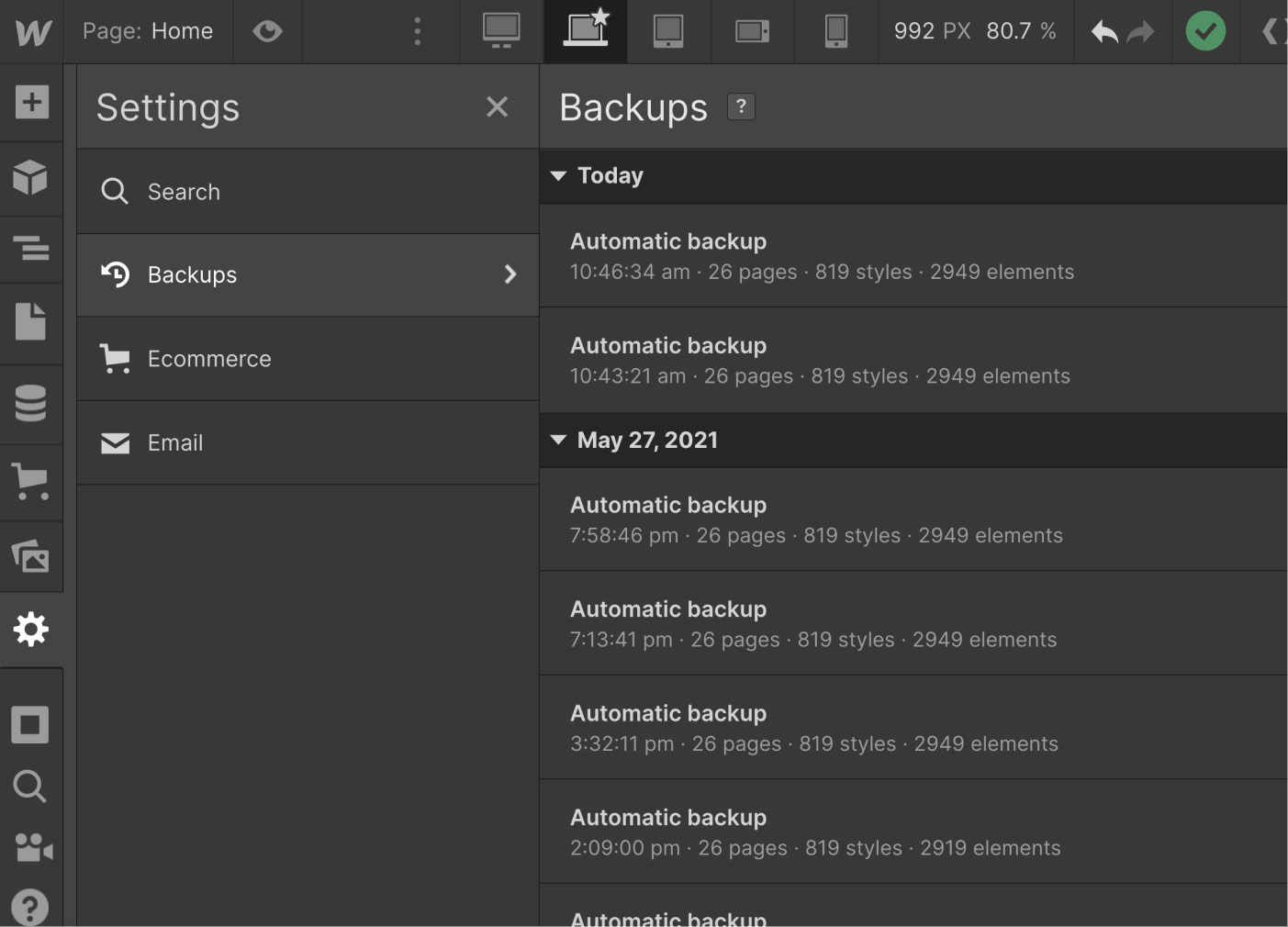This screenshot has width=1288, height=927.
Task: Open the Assets panel
Action: [x=32, y=556]
